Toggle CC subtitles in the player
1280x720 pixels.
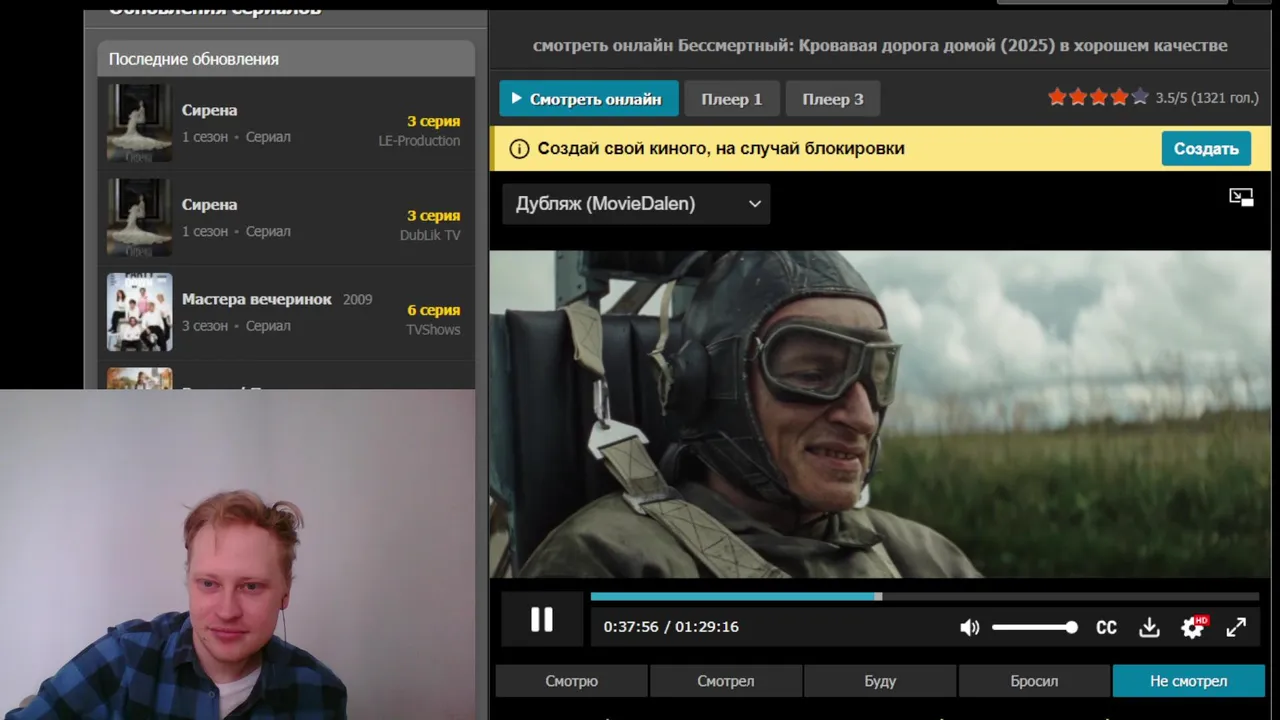pos(1106,627)
